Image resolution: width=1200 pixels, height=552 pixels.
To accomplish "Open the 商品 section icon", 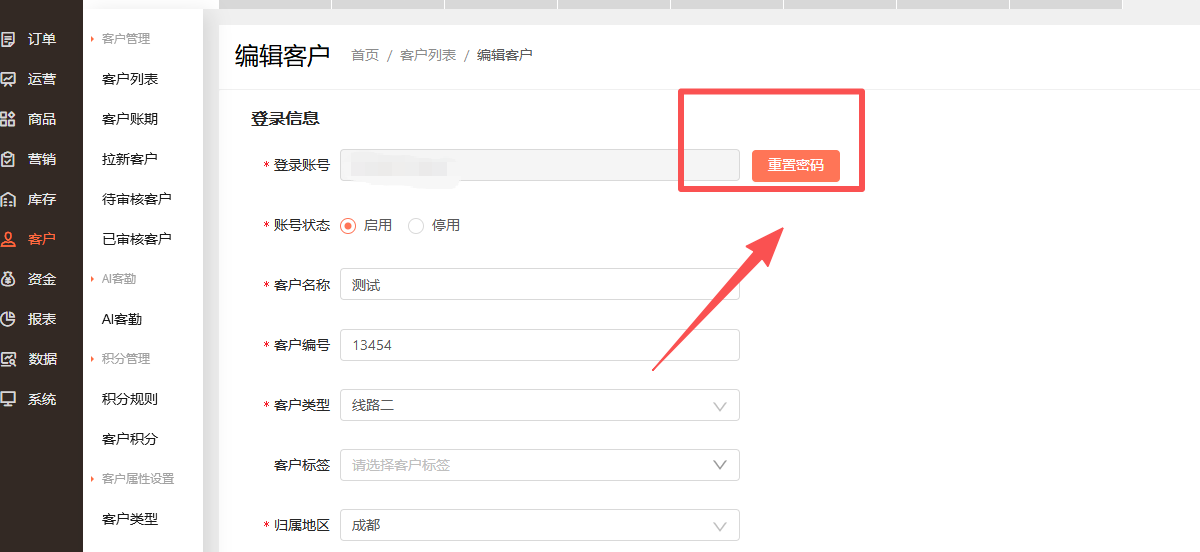I will 8,119.
